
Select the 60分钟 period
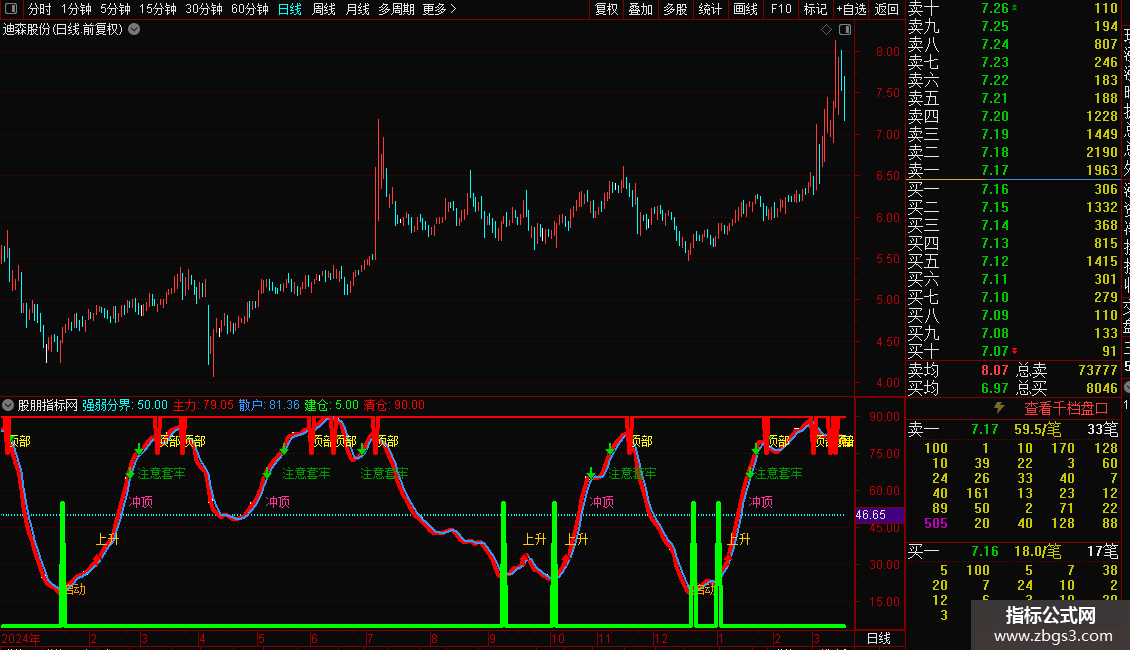tap(250, 9)
